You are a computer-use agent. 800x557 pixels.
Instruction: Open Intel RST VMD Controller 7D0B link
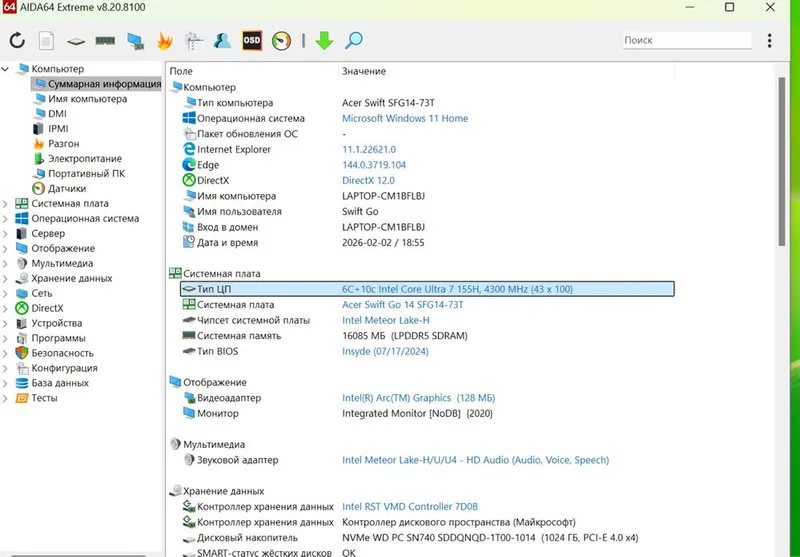click(410, 507)
